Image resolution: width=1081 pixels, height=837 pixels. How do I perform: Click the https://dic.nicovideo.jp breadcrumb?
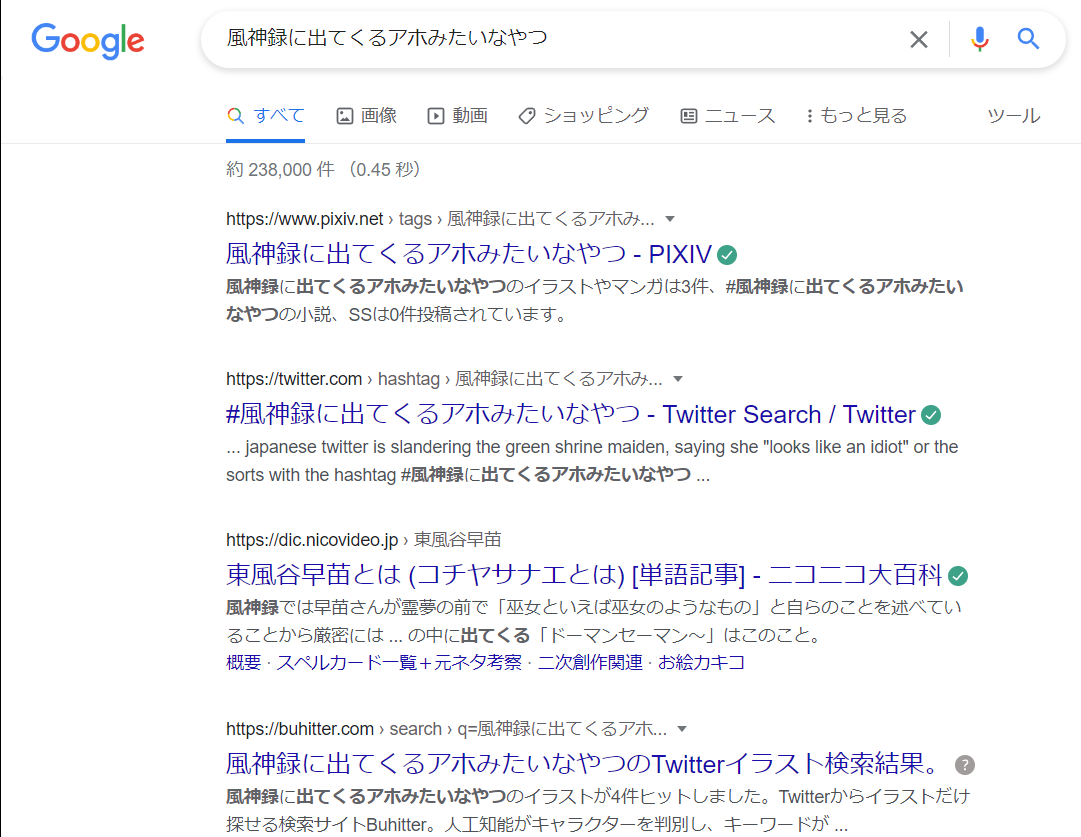pos(363,540)
